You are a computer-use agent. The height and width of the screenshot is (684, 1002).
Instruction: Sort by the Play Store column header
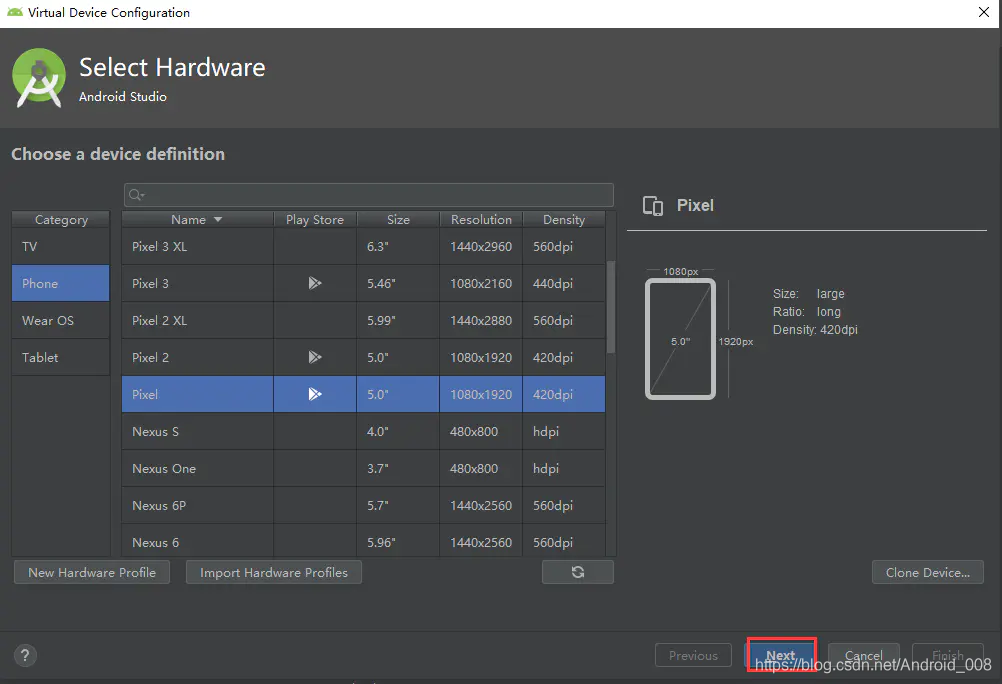[315, 219]
